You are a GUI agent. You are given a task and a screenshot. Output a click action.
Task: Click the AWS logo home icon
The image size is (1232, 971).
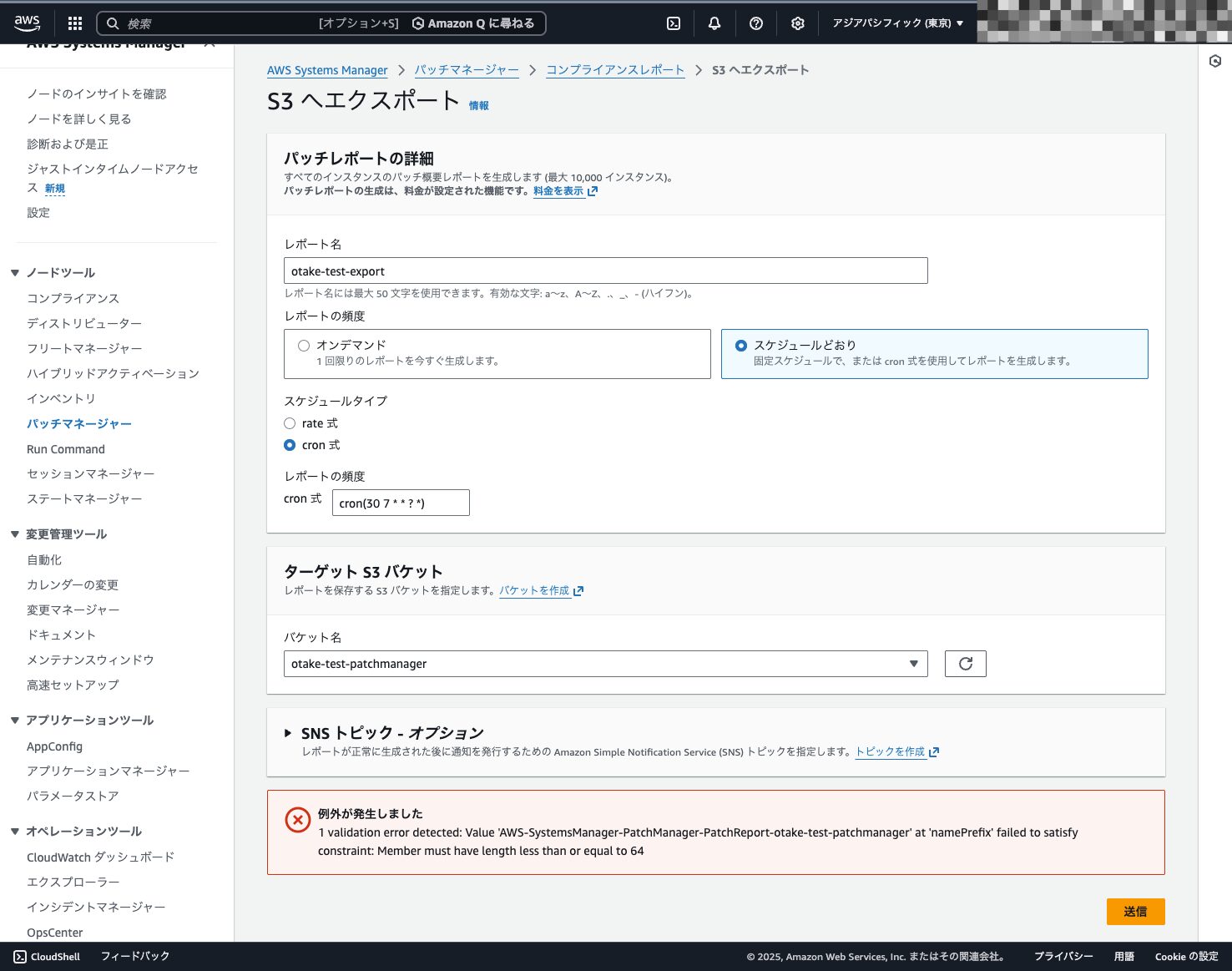pos(27,23)
